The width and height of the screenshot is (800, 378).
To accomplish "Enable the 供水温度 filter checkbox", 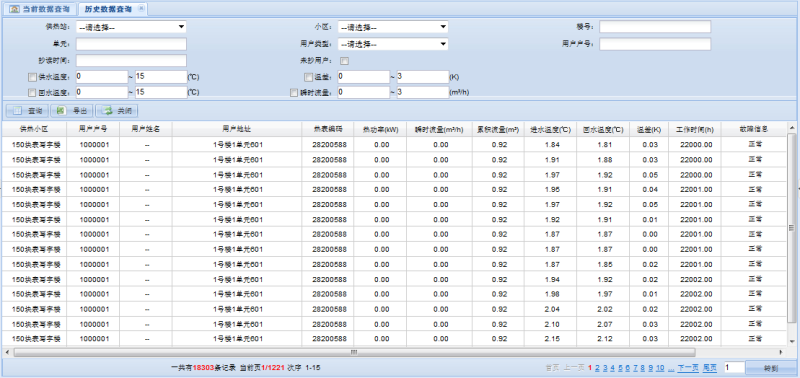I will click(x=33, y=78).
